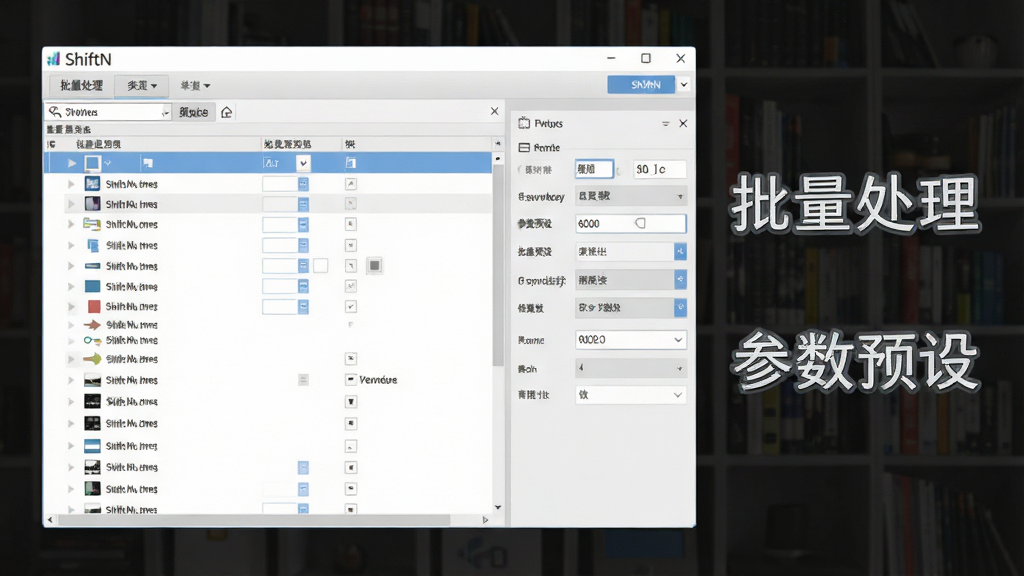Screen dimensions: 1024x576
Task: Open the dropdown arrow in the highlighted row
Action: (303, 163)
